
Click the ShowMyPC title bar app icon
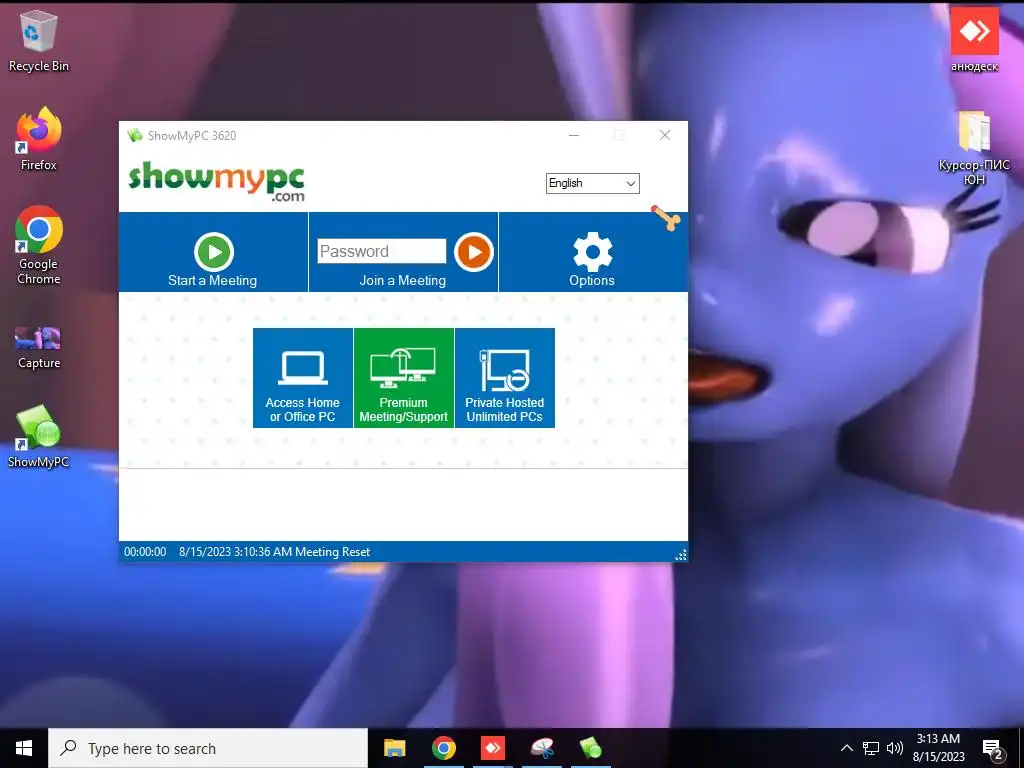[x=135, y=135]
